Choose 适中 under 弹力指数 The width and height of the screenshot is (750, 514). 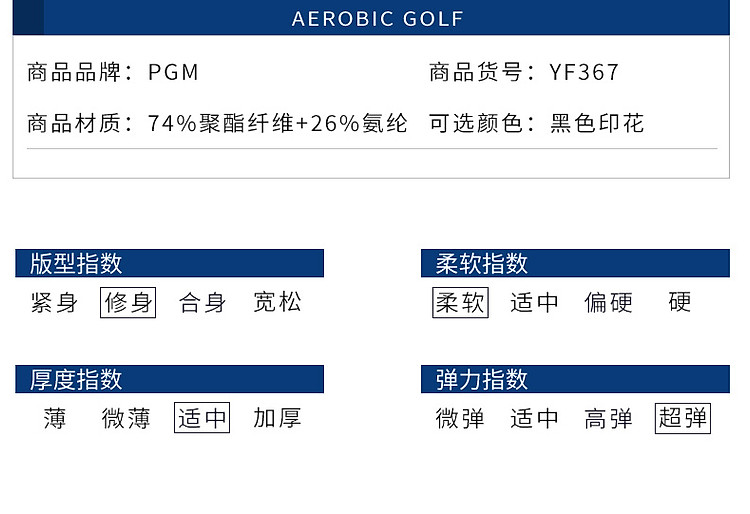point(534,419)
